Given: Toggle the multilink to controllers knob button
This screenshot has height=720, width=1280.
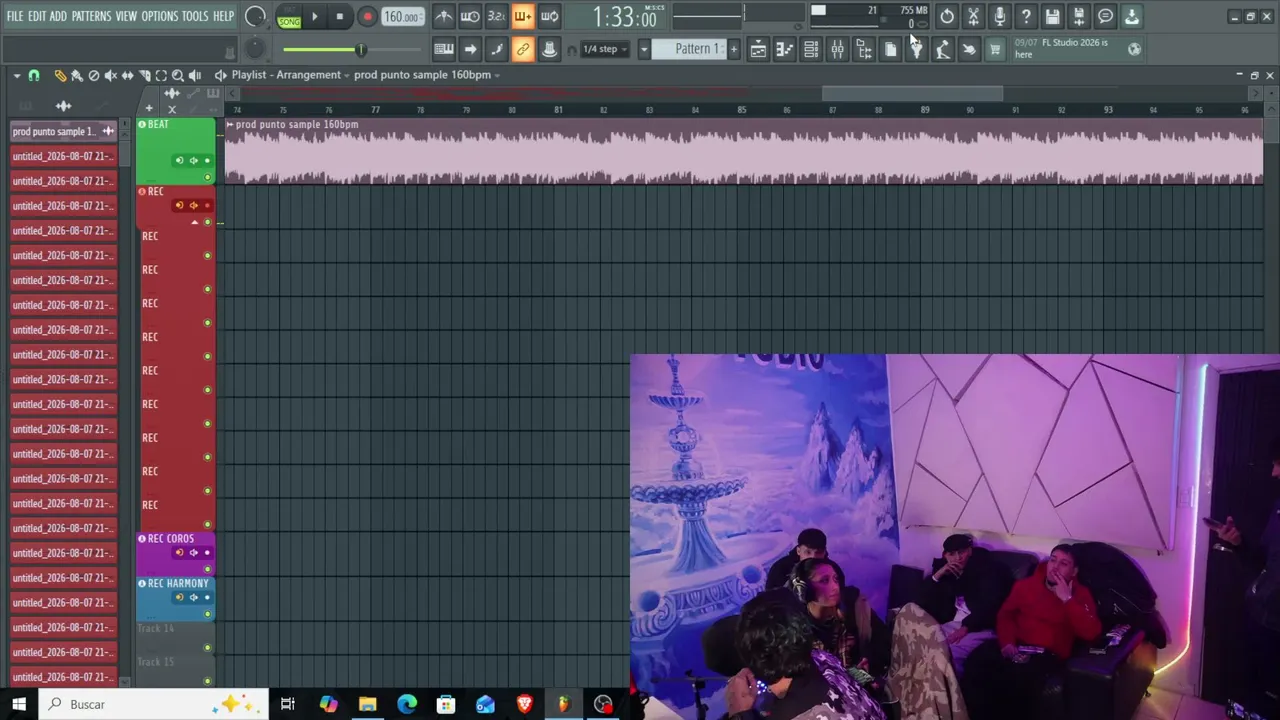Looking at the screenshot, I should 549,49.
